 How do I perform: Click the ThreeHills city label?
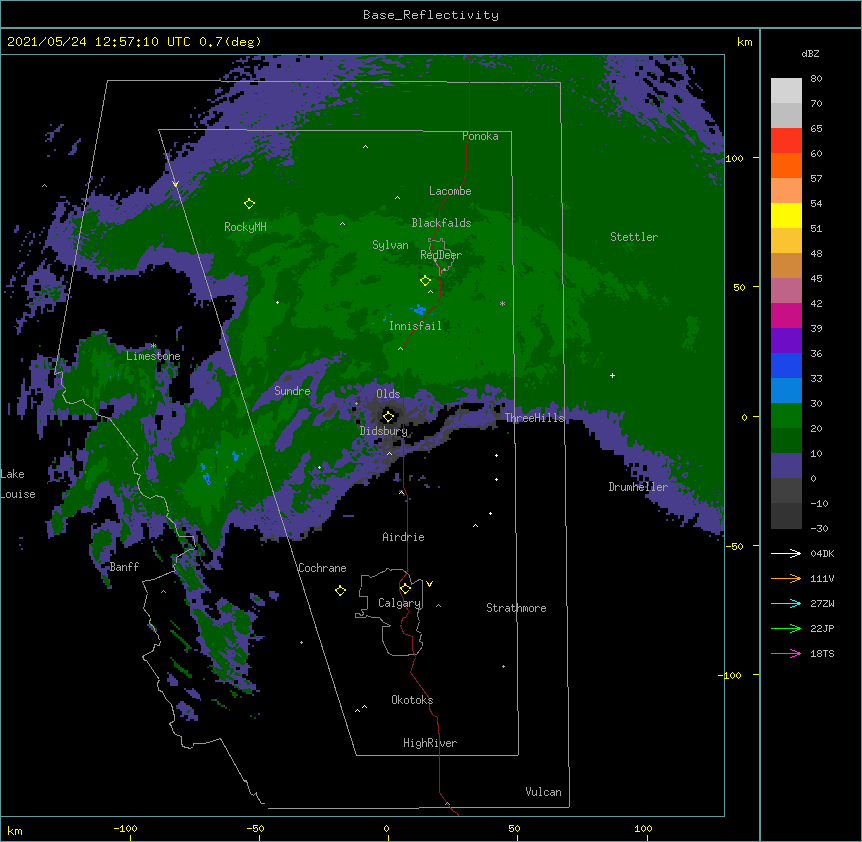coord(535,418)
